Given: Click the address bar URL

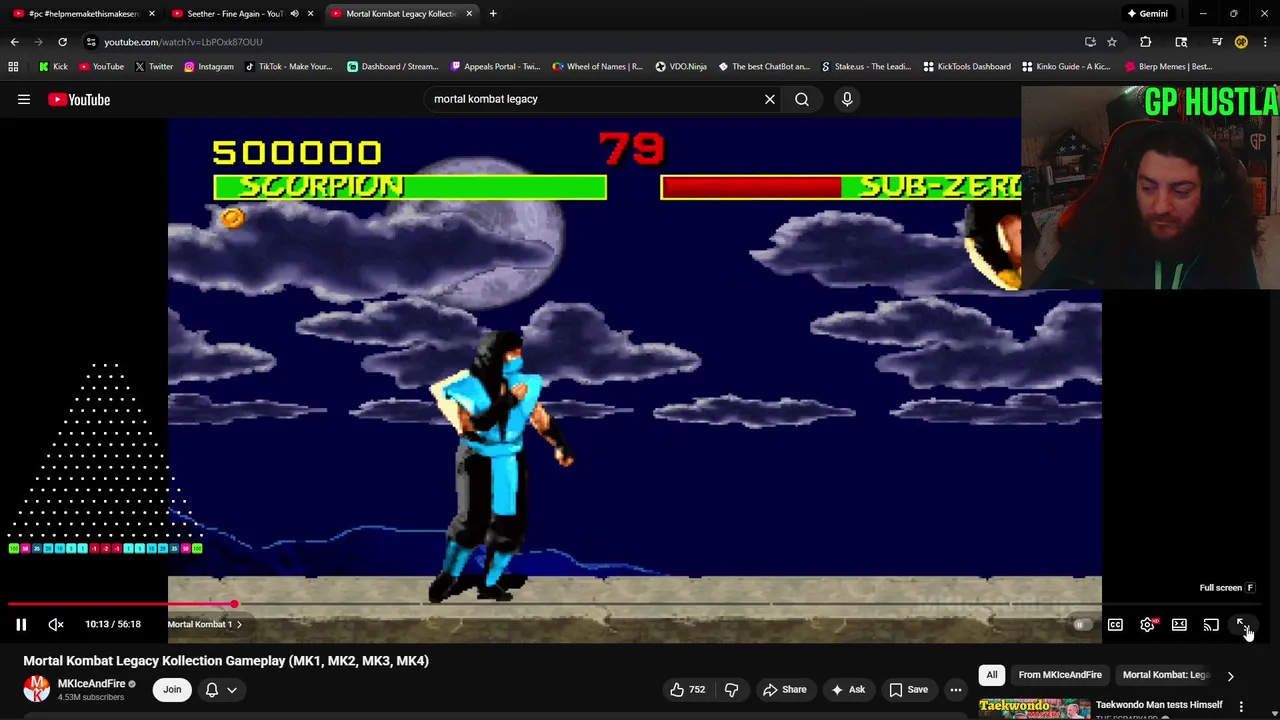Looking at the screenshot, I should 183,42.
